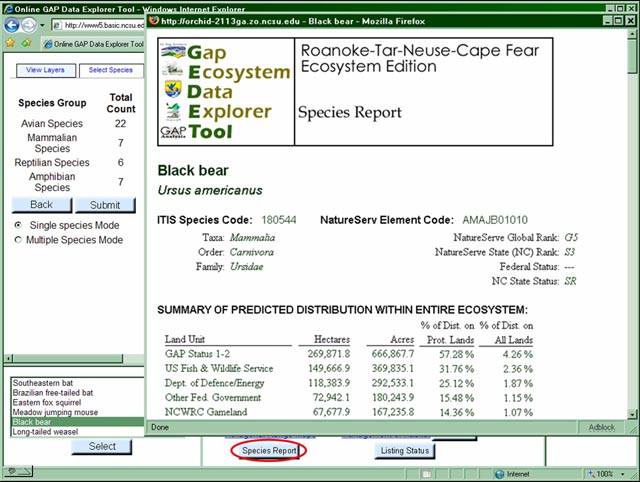
Task: Maximize the Firefox Black bear window
Action: click(619, 20)
